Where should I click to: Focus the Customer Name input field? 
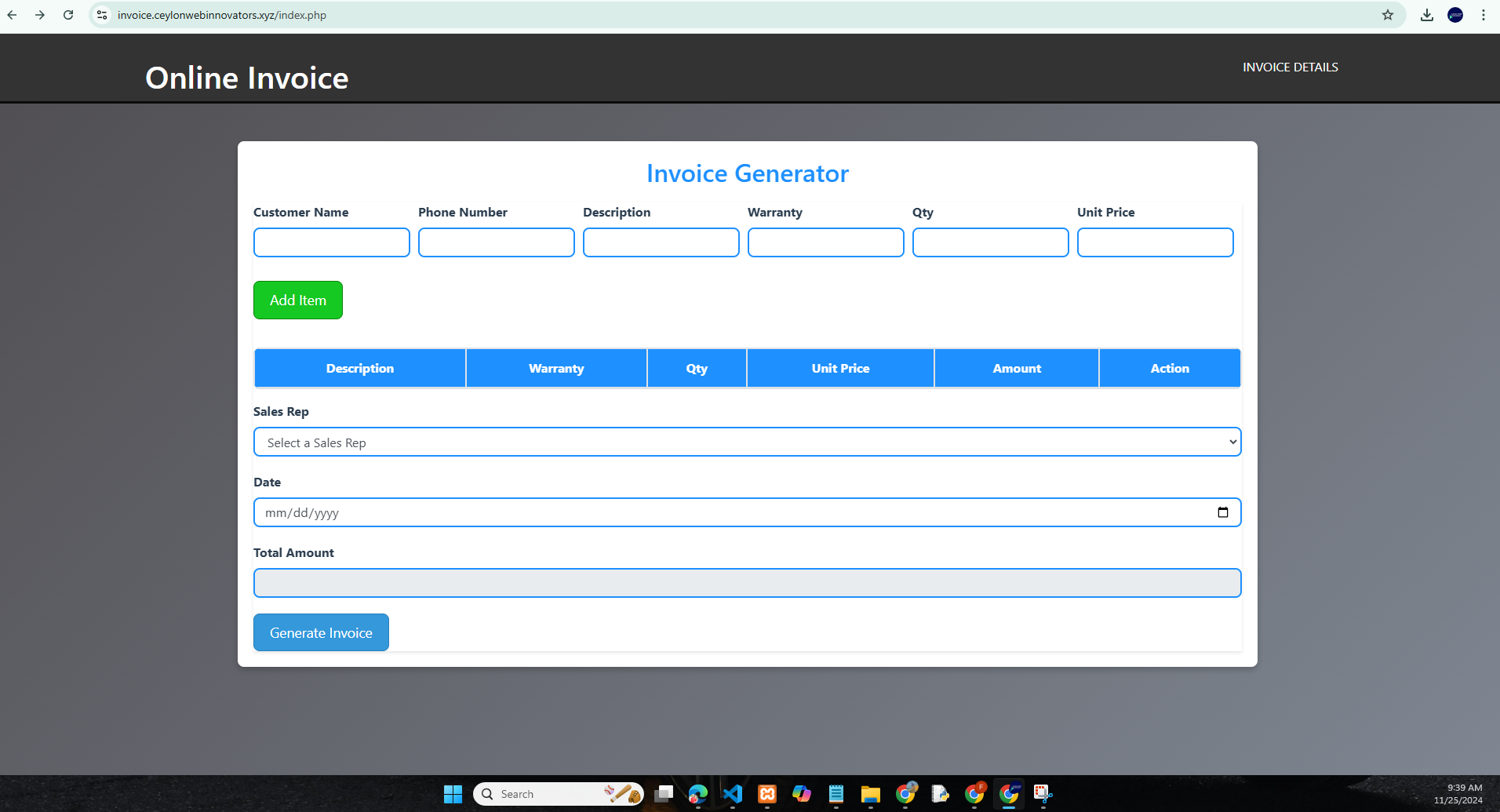pos(331,242)
